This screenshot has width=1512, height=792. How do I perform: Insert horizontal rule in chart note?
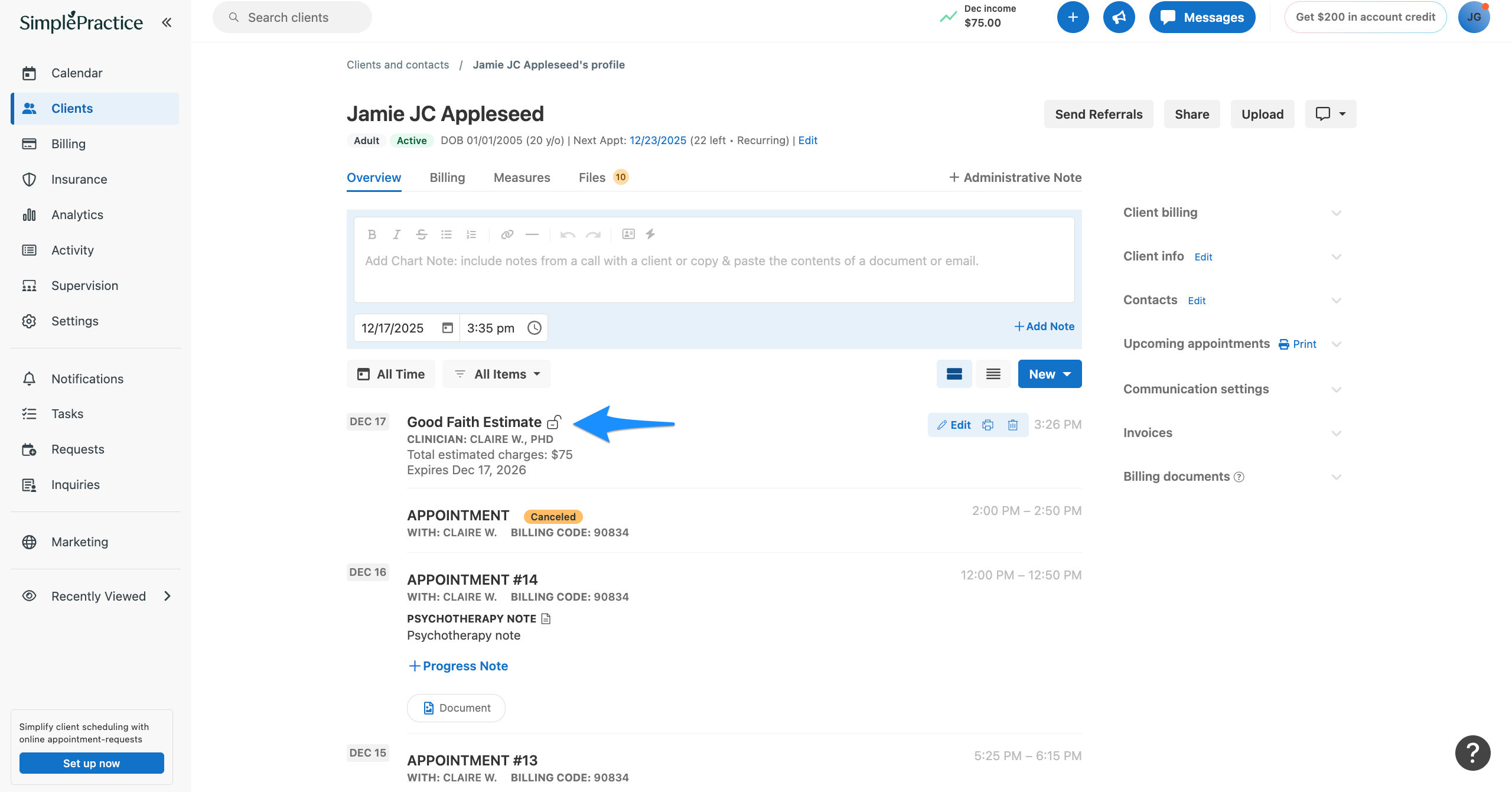tap(532, 234)
